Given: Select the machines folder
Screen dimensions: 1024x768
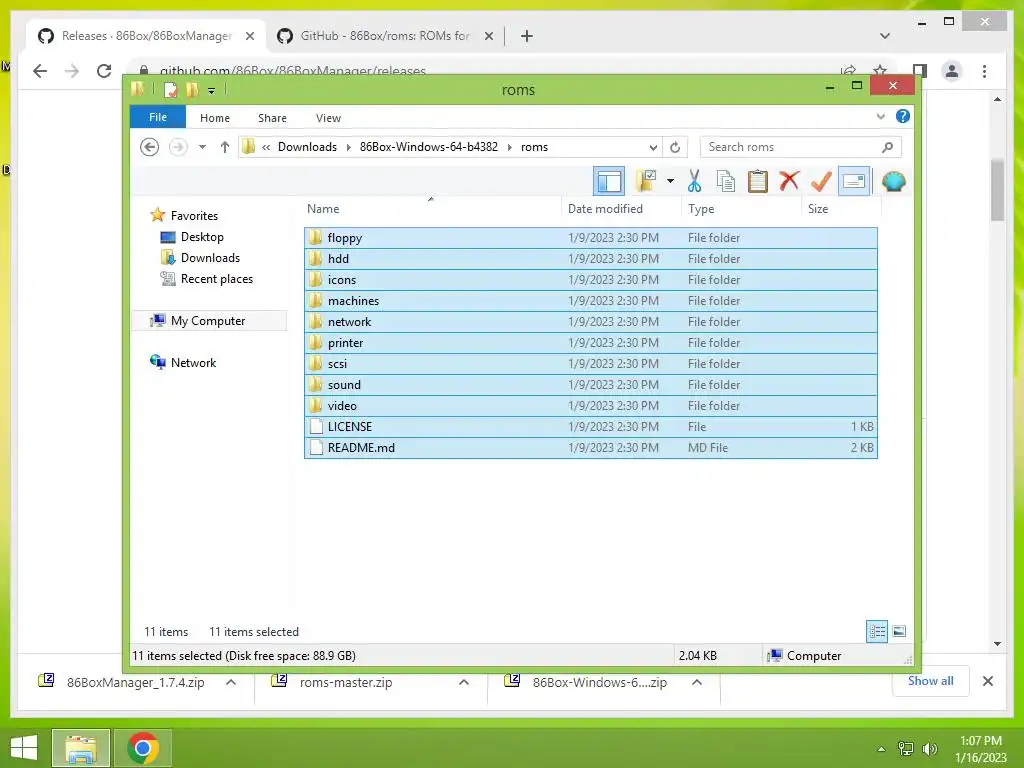Looking at the screenshot, I should [x=590, y=300].
